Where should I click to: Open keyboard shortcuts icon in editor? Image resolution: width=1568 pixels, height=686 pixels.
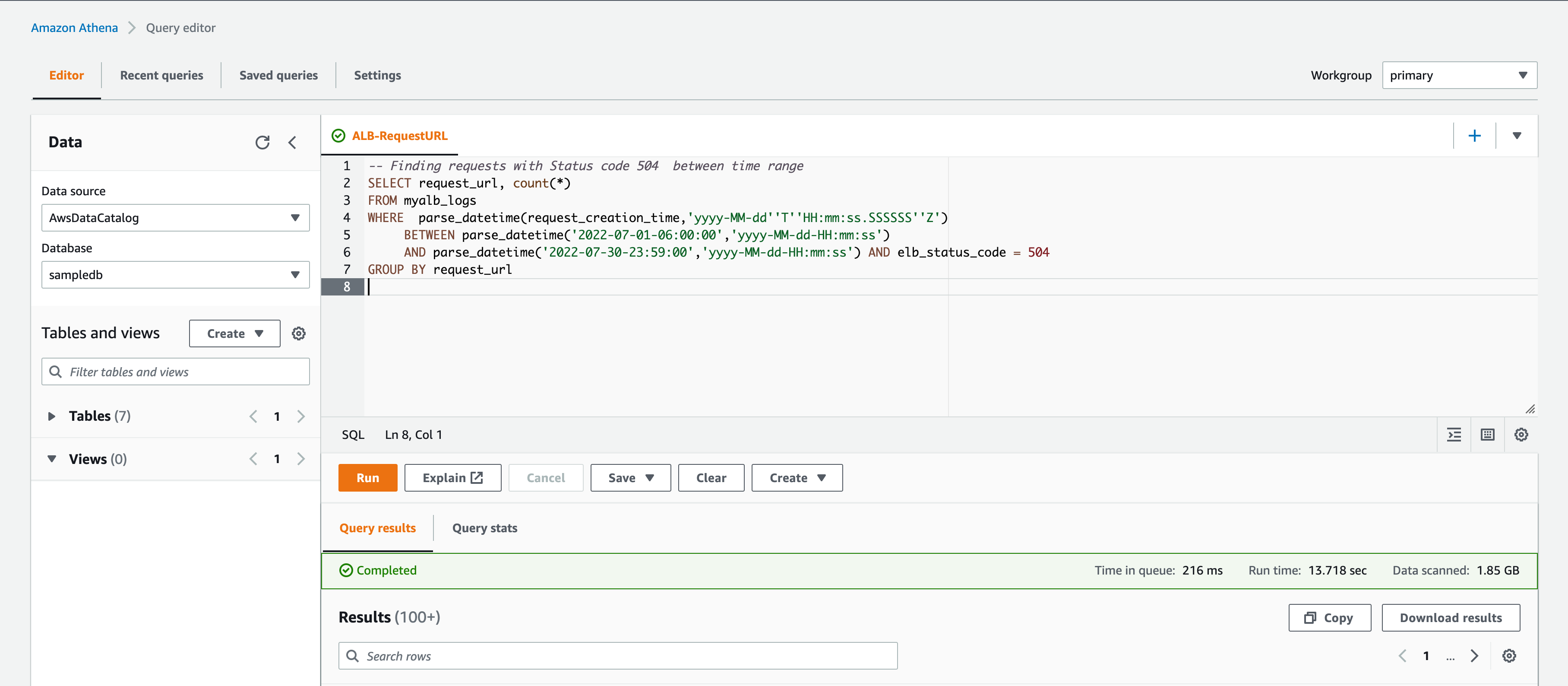1487,435
